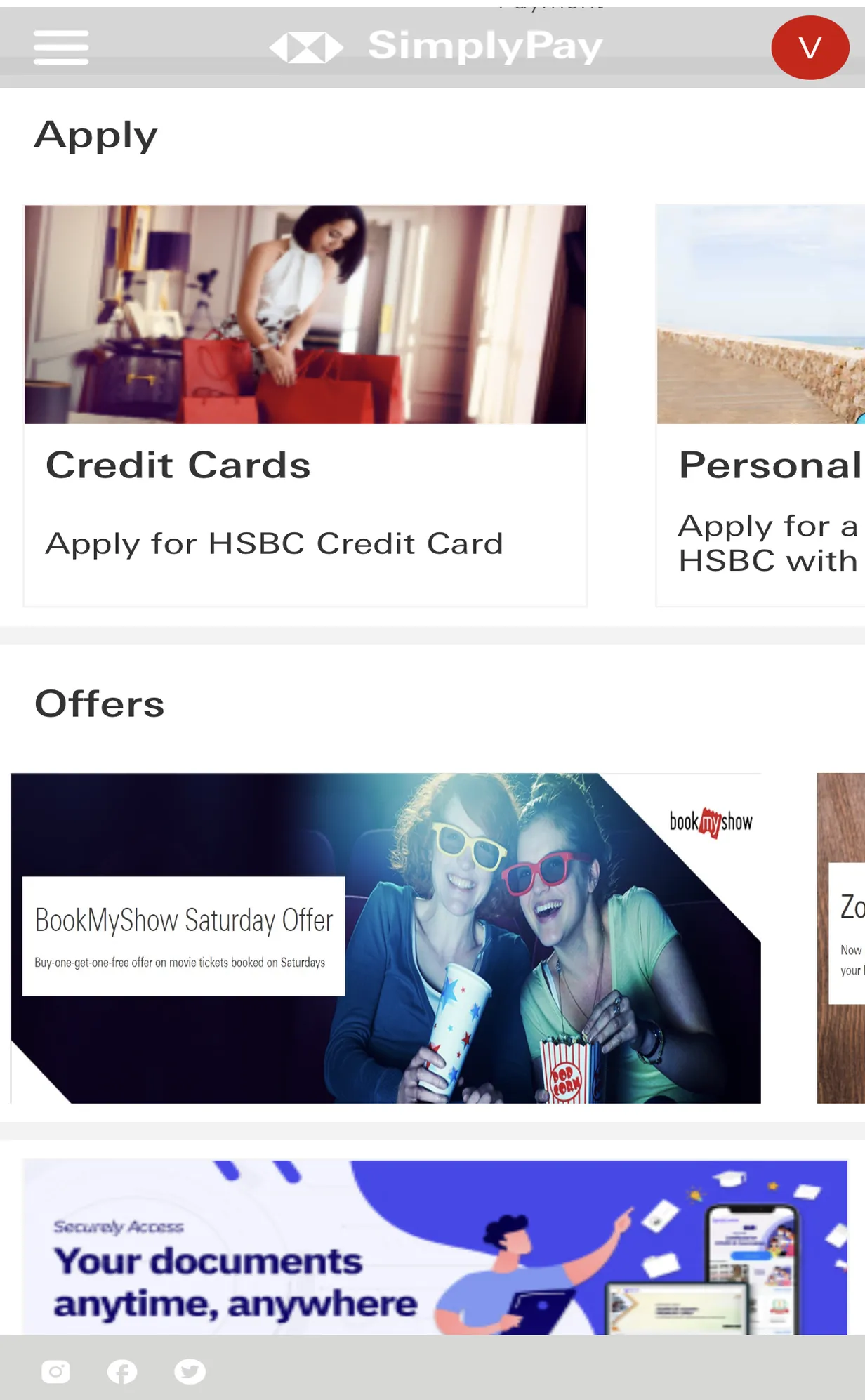Tap the HSBC hexagon logo

click(306, 48)
